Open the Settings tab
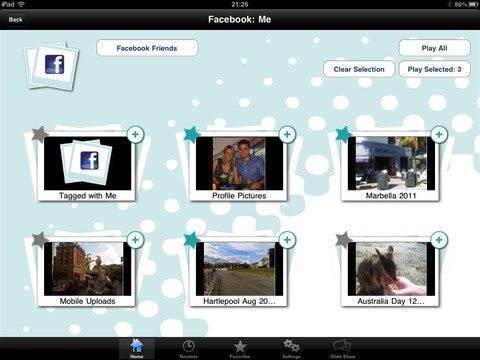 291,349
